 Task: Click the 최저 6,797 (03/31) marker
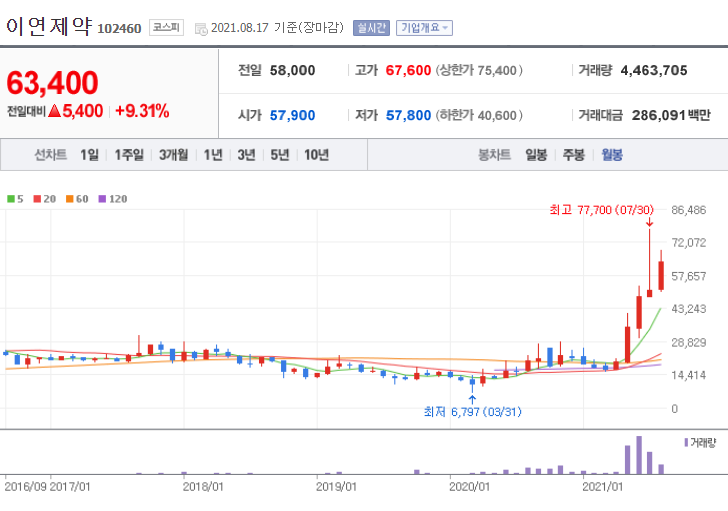[472, 412]
